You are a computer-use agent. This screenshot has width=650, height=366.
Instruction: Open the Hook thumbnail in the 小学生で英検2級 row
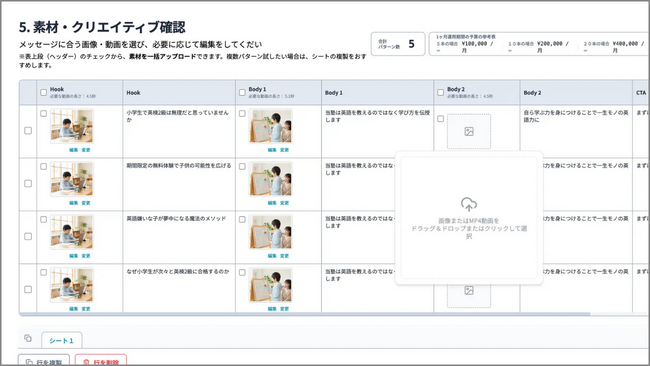point(72,126)
